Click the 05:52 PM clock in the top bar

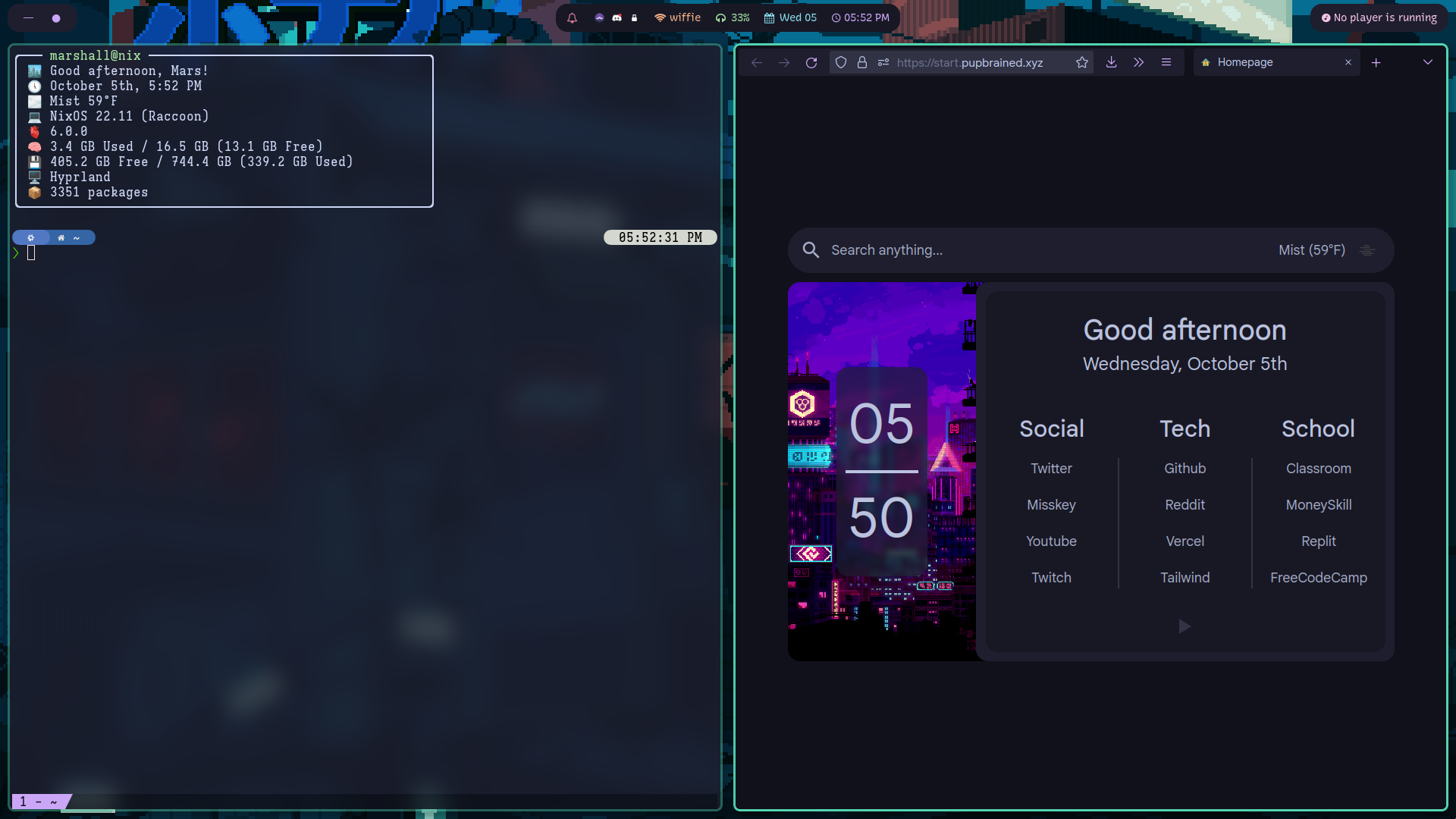pyautogui.click(x=860, y=17)
